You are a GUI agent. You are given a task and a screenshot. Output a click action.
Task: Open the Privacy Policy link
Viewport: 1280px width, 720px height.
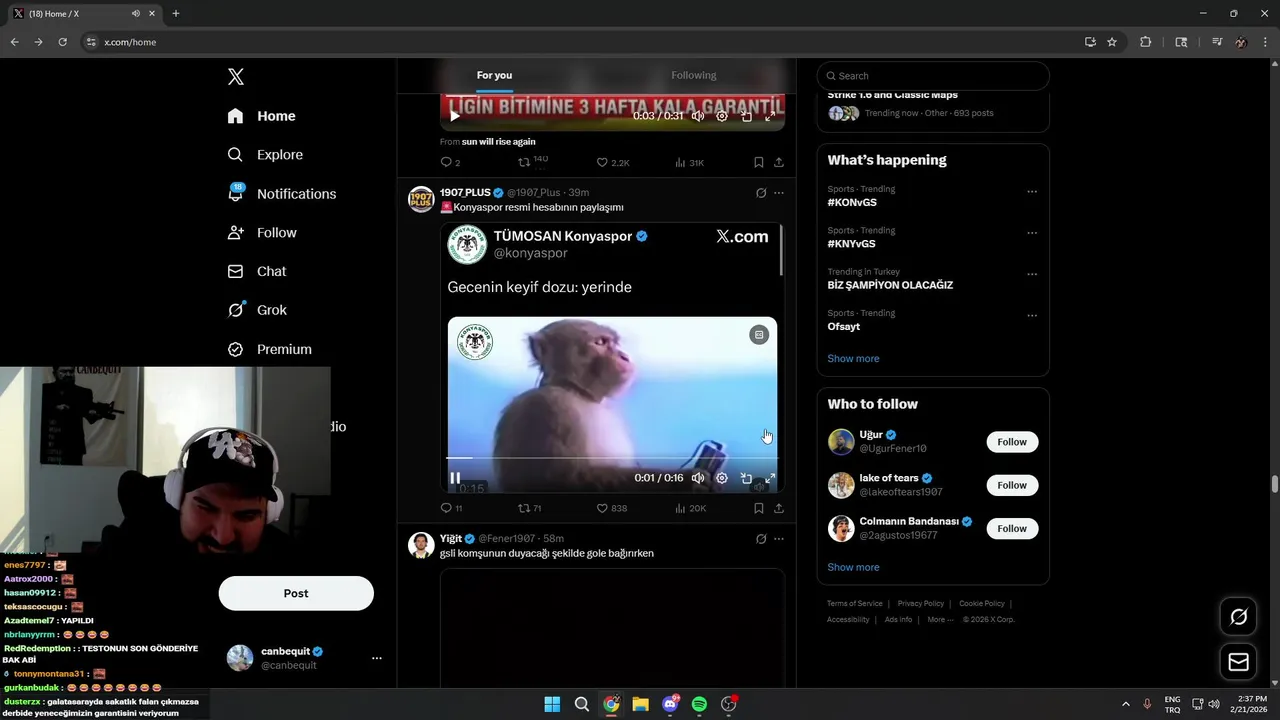[x=921, y=604]
